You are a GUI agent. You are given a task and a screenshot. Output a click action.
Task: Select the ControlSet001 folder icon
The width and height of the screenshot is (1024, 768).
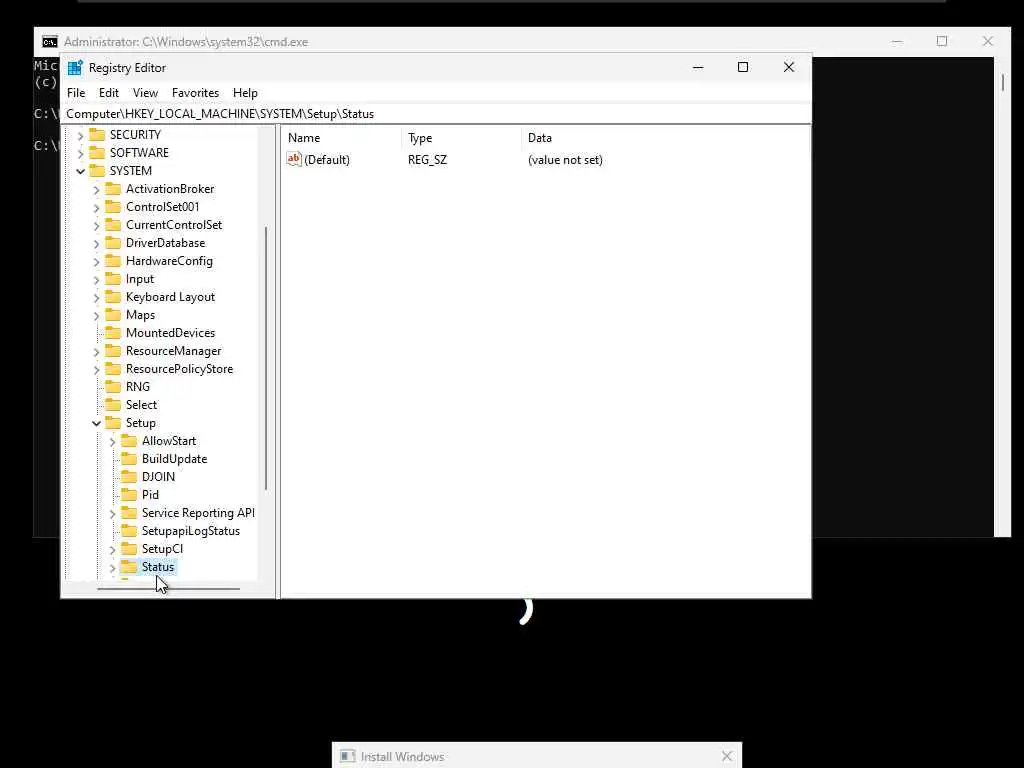click(114, 206)
